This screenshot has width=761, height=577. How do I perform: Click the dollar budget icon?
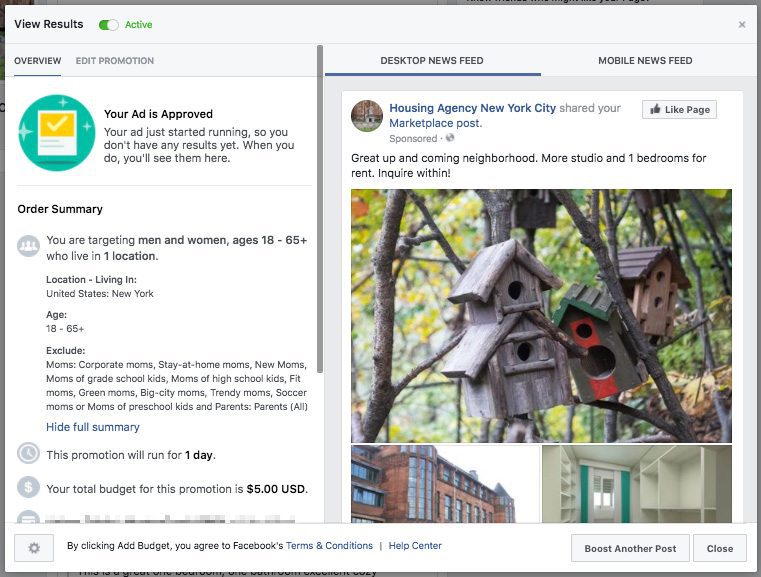(28, 487)
